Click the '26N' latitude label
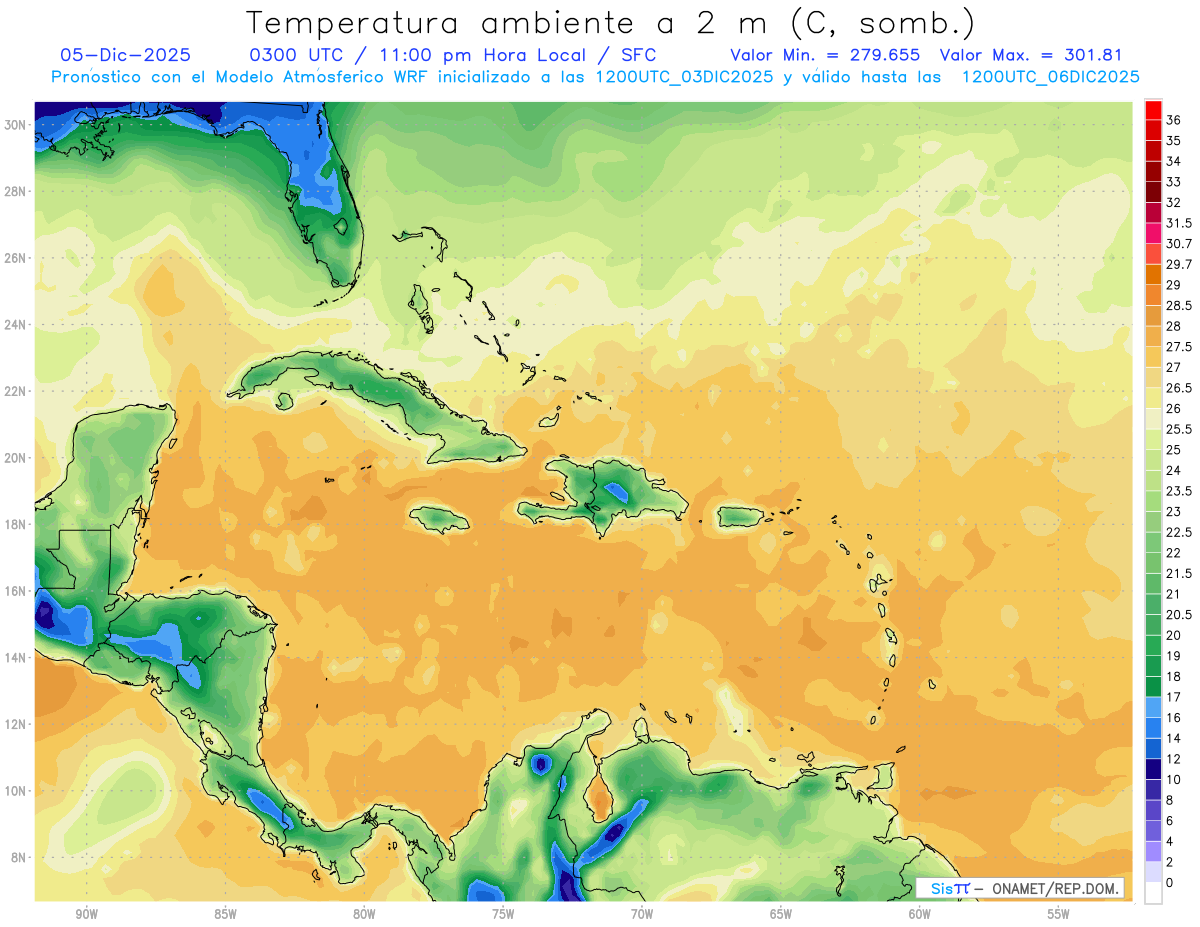The image size is (1200, 927). 15,258
